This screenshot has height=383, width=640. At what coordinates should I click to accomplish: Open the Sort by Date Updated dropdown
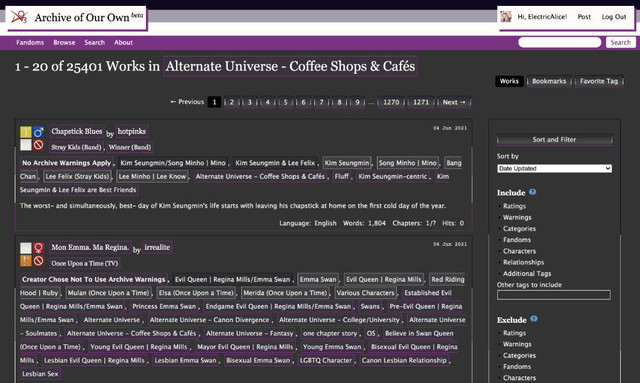(554, 168)
